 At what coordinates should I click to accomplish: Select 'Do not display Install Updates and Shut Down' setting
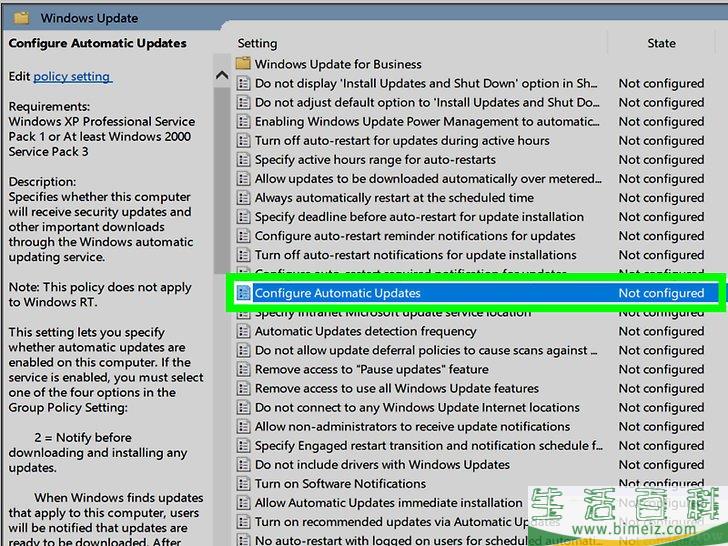(x=426, y=84)
